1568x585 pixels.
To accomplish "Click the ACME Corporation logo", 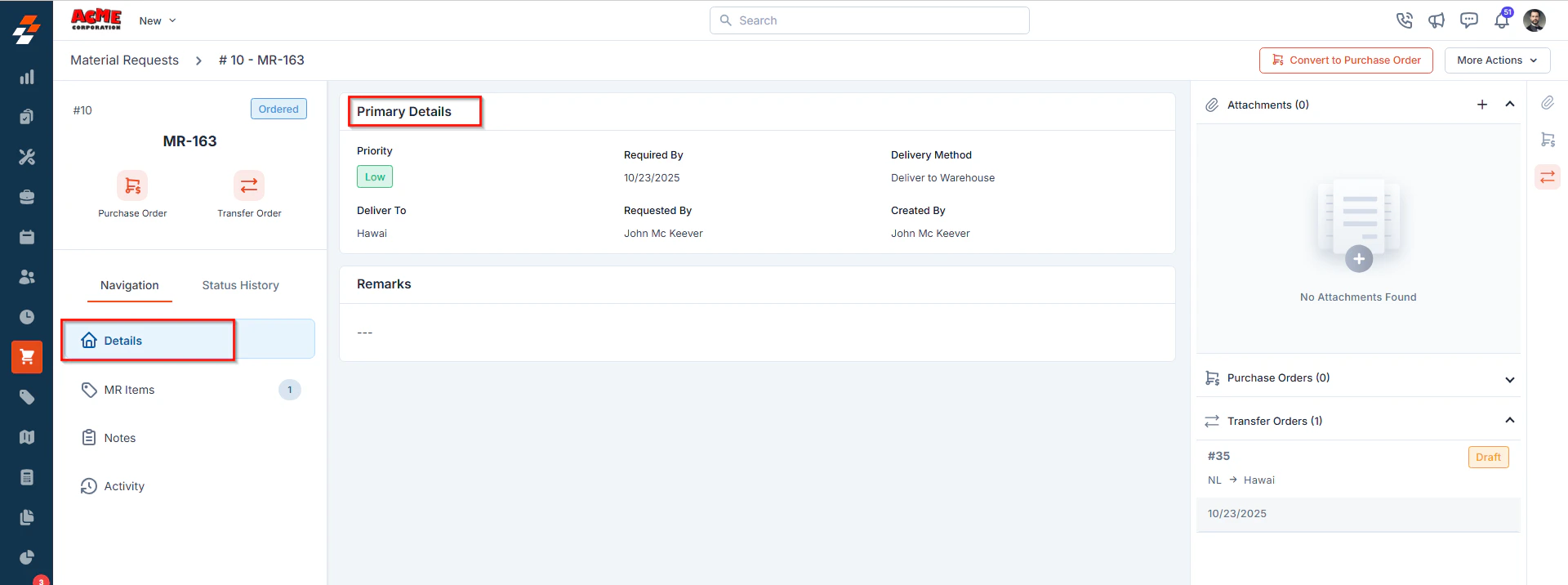I will (x=96, y=20).
